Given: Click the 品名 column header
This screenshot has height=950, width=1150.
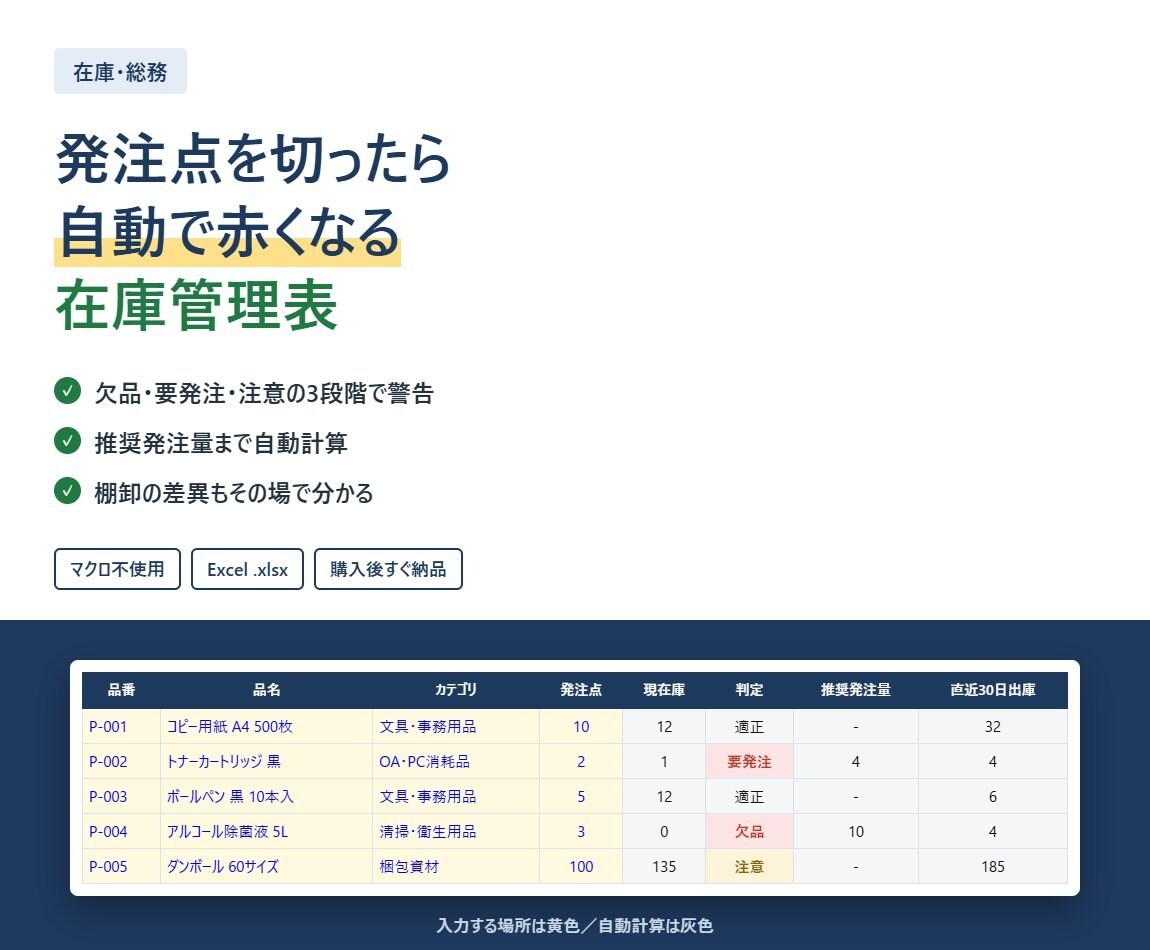Looking at the screenshot, I should pyautogui.click(x=266, y=690).
